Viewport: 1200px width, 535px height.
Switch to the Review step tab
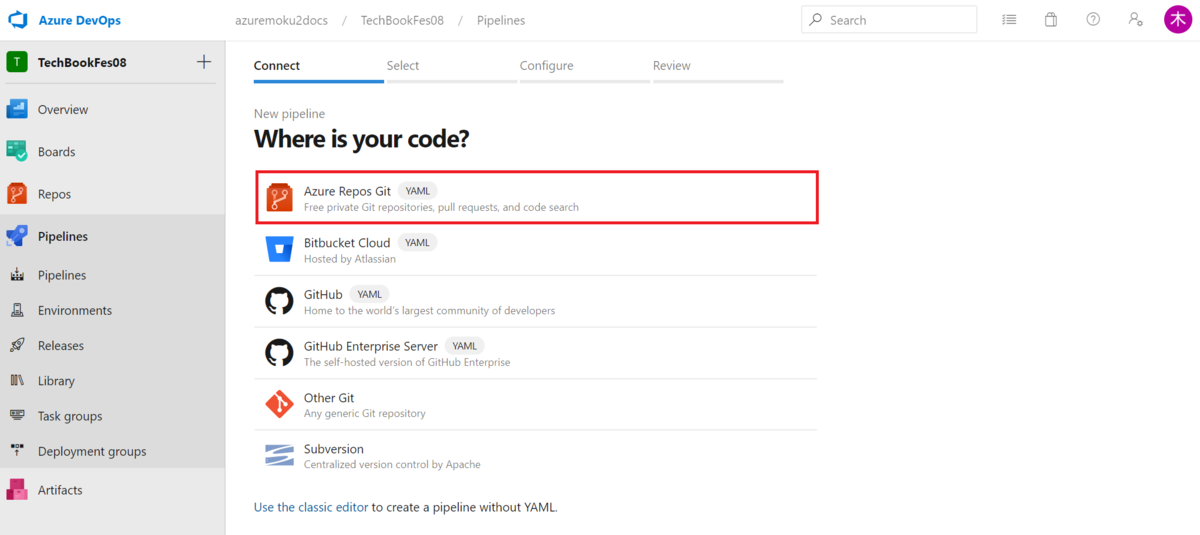coord(718,68)
